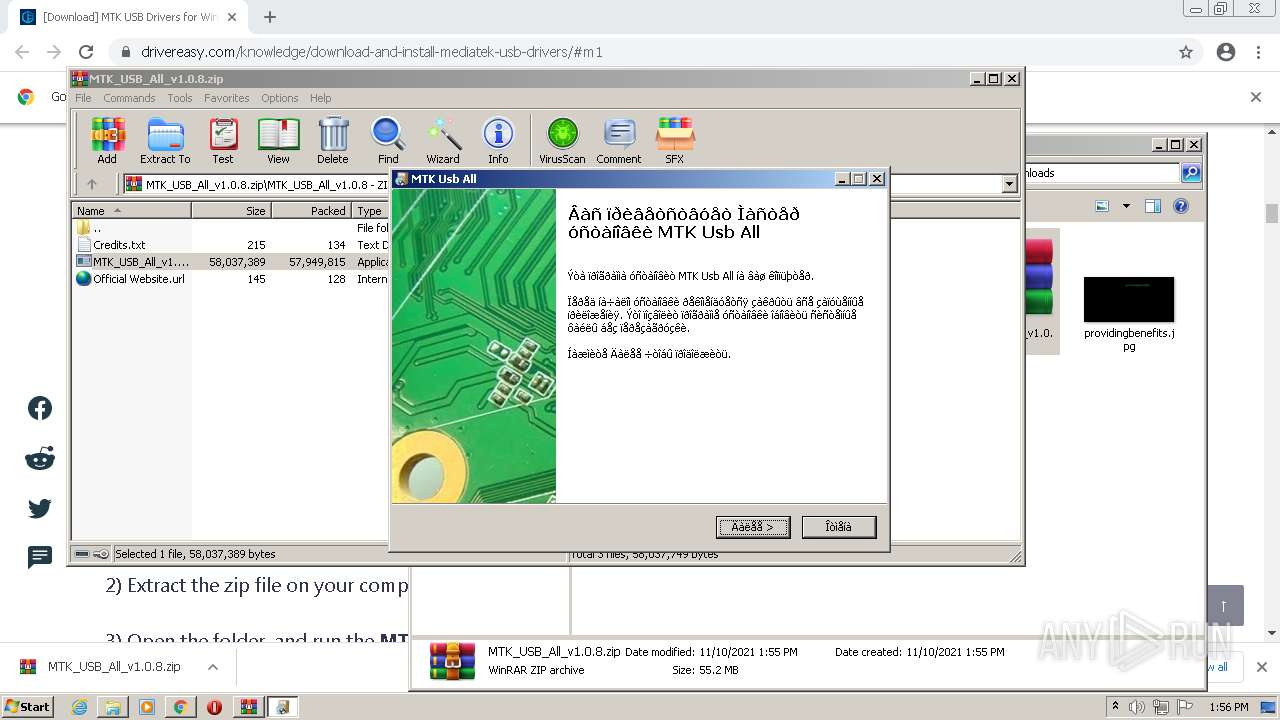Click the volume icon in system tray
The height and width of the screenshot is (720, 1280).
1138,707
